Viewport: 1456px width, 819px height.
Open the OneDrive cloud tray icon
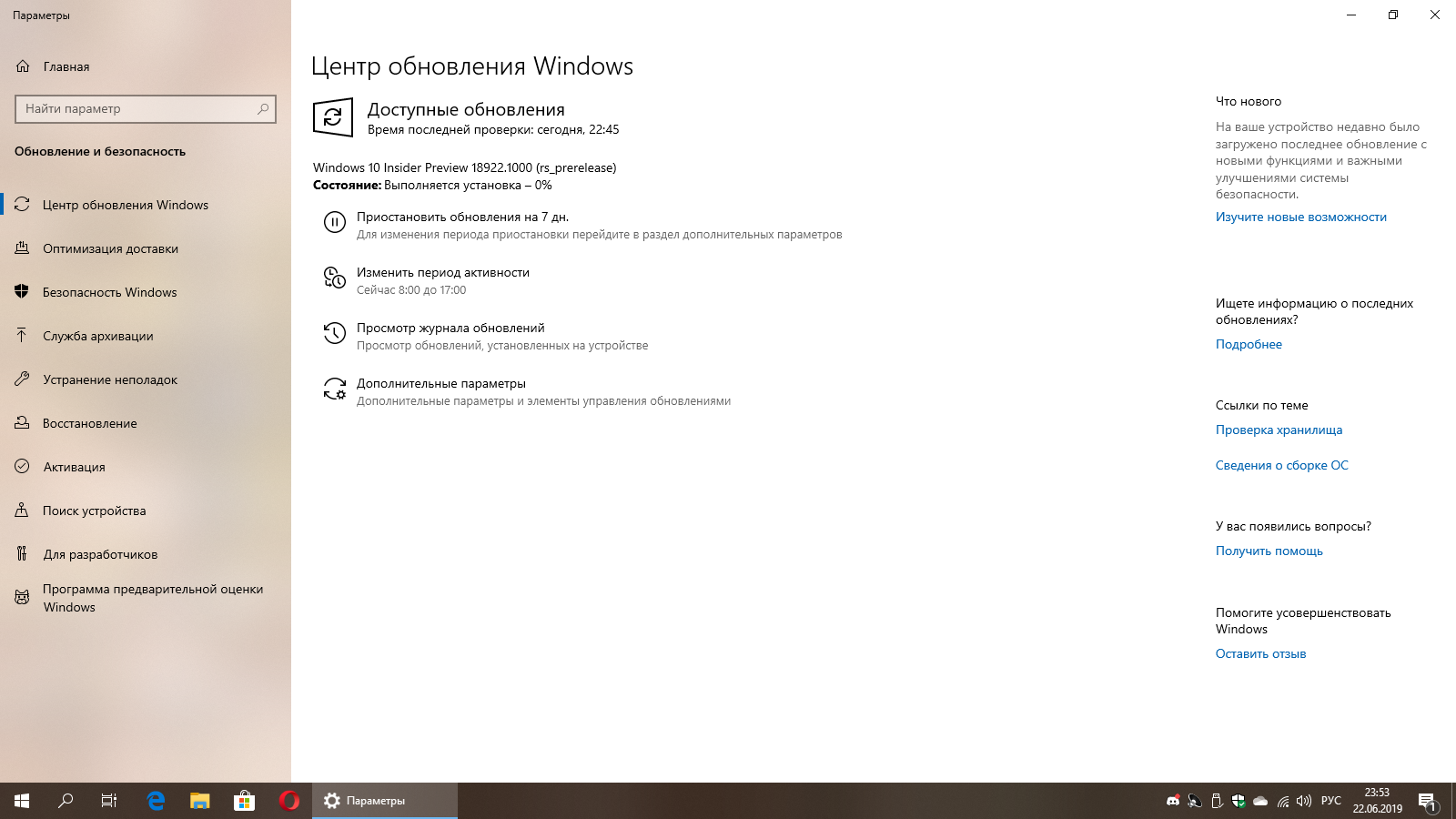click(x=1260, y=801)
